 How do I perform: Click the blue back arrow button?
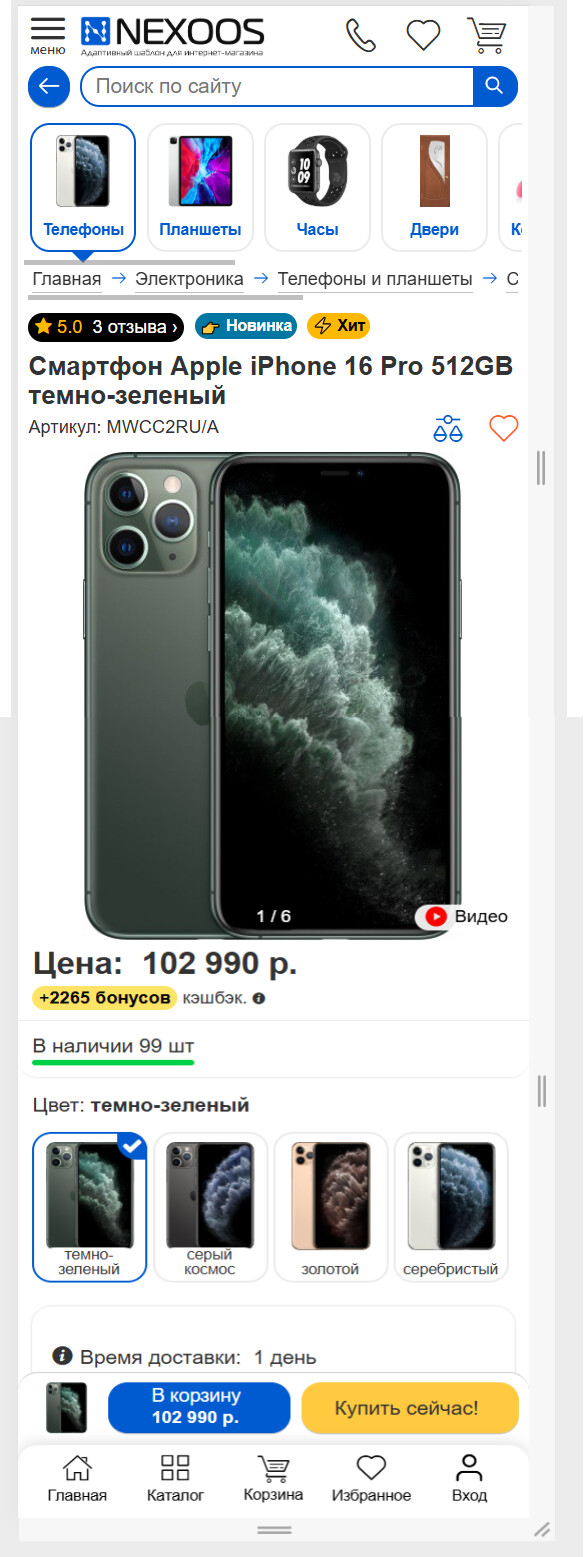[49, 87]
